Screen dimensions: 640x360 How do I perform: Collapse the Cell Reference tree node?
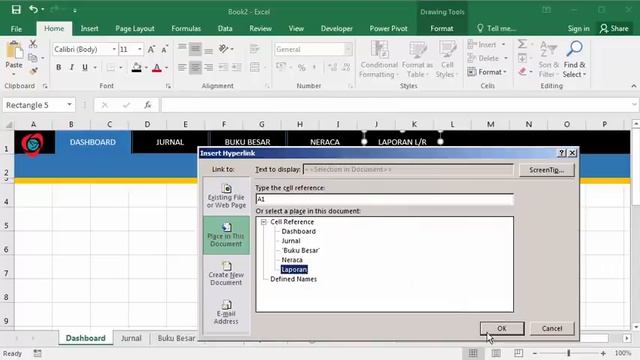click(264, 222)
